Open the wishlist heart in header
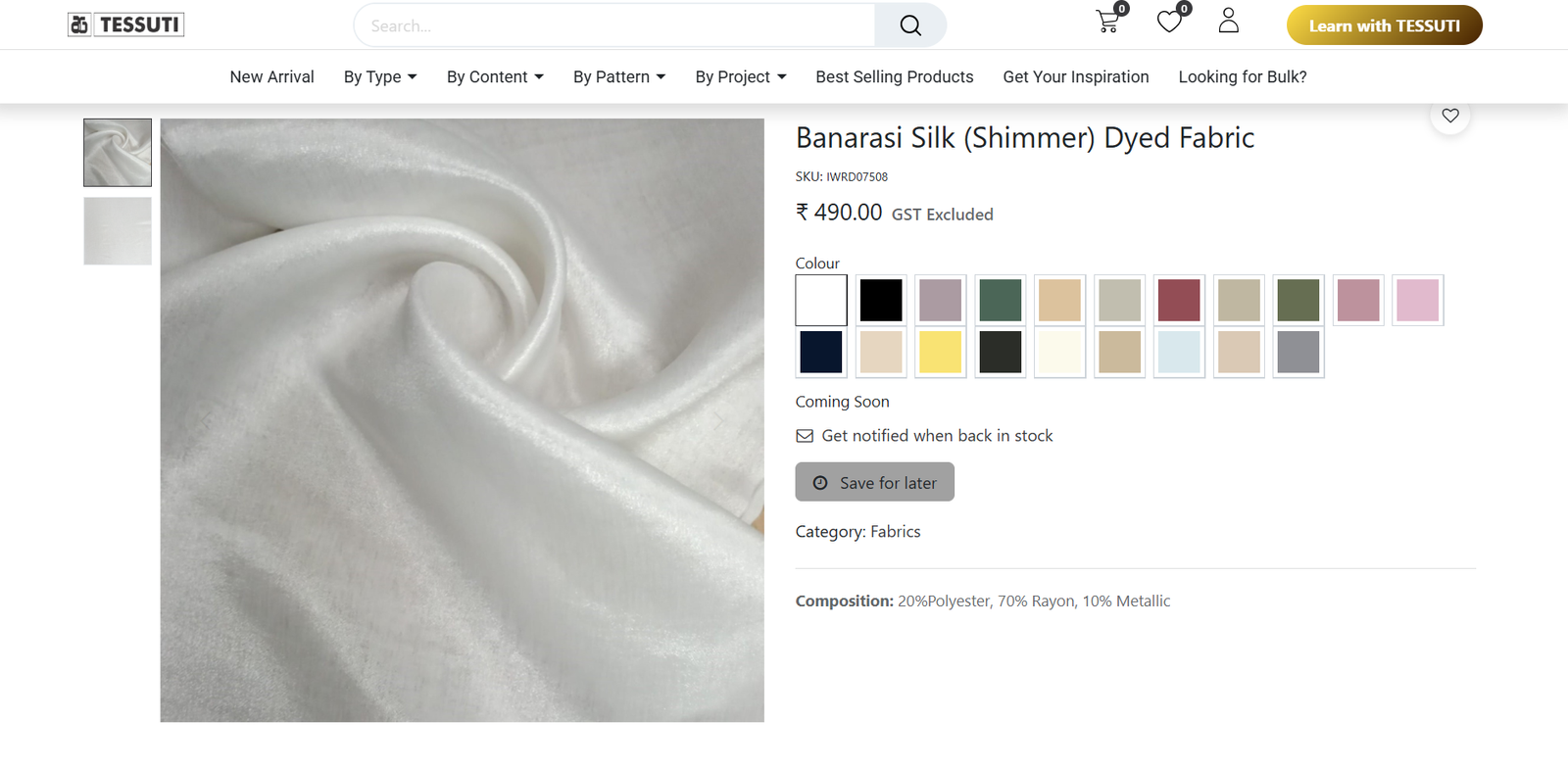Image resolution: width=1568 pixels, height=769 pixels. [x=1169, y=22]
